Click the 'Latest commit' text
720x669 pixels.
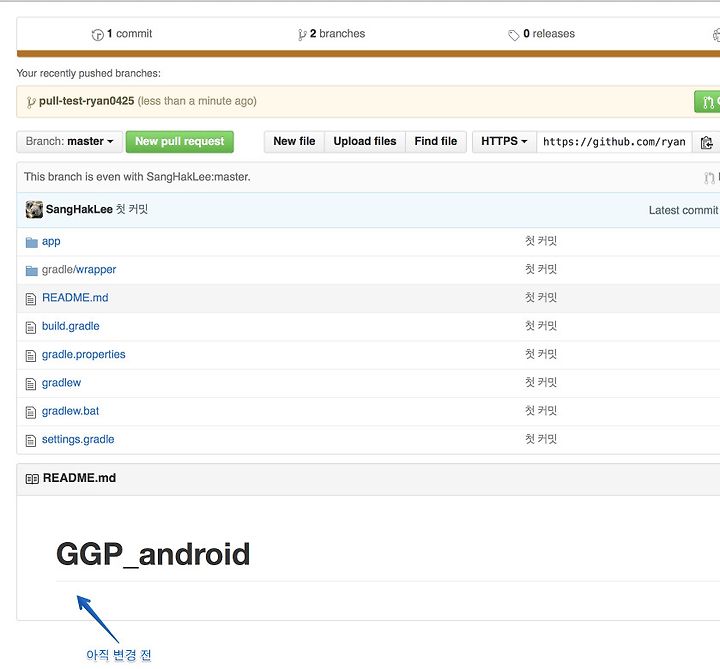(x=683, y=210)
